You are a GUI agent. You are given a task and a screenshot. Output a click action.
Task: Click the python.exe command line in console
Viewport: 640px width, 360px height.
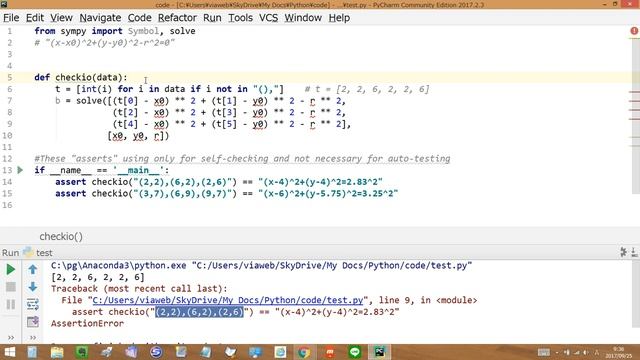262,266
